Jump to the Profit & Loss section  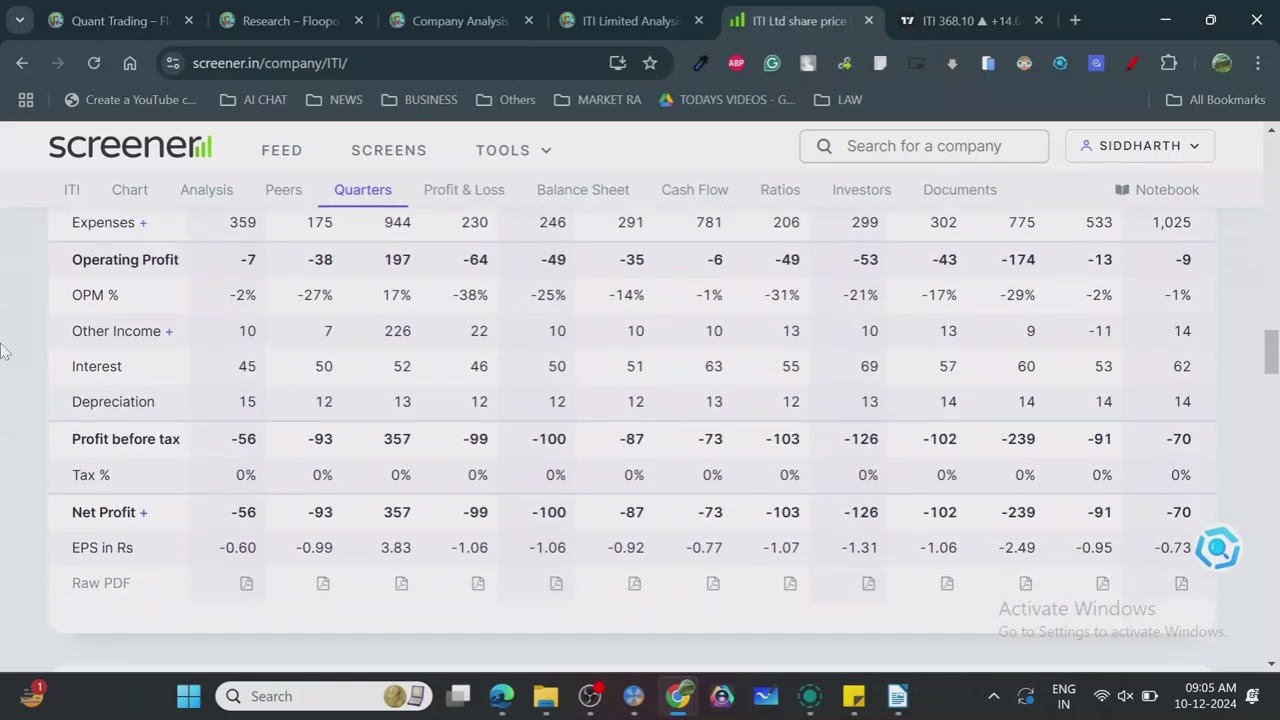tap(464, 190)
